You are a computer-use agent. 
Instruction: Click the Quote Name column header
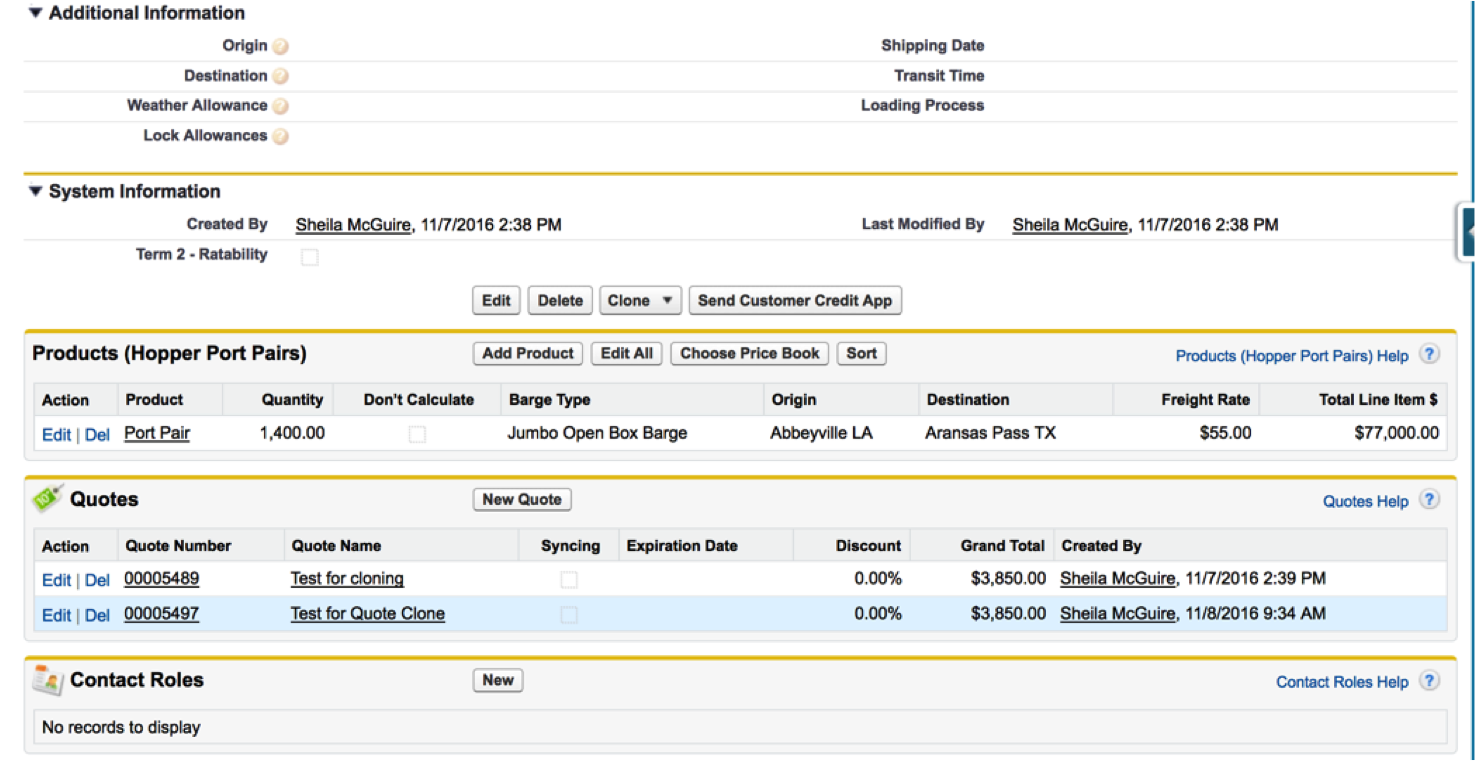(336, 546)
